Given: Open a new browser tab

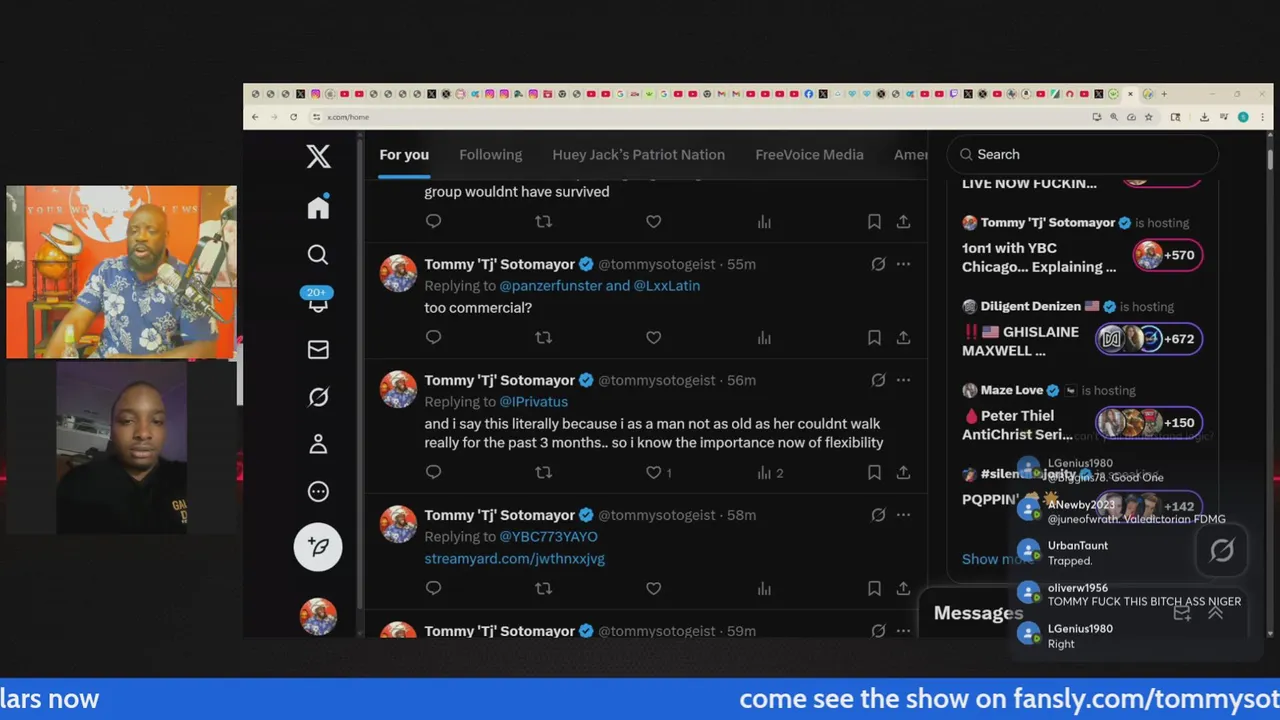Looking at the screenshot, I should click(x=1164, y=94).
